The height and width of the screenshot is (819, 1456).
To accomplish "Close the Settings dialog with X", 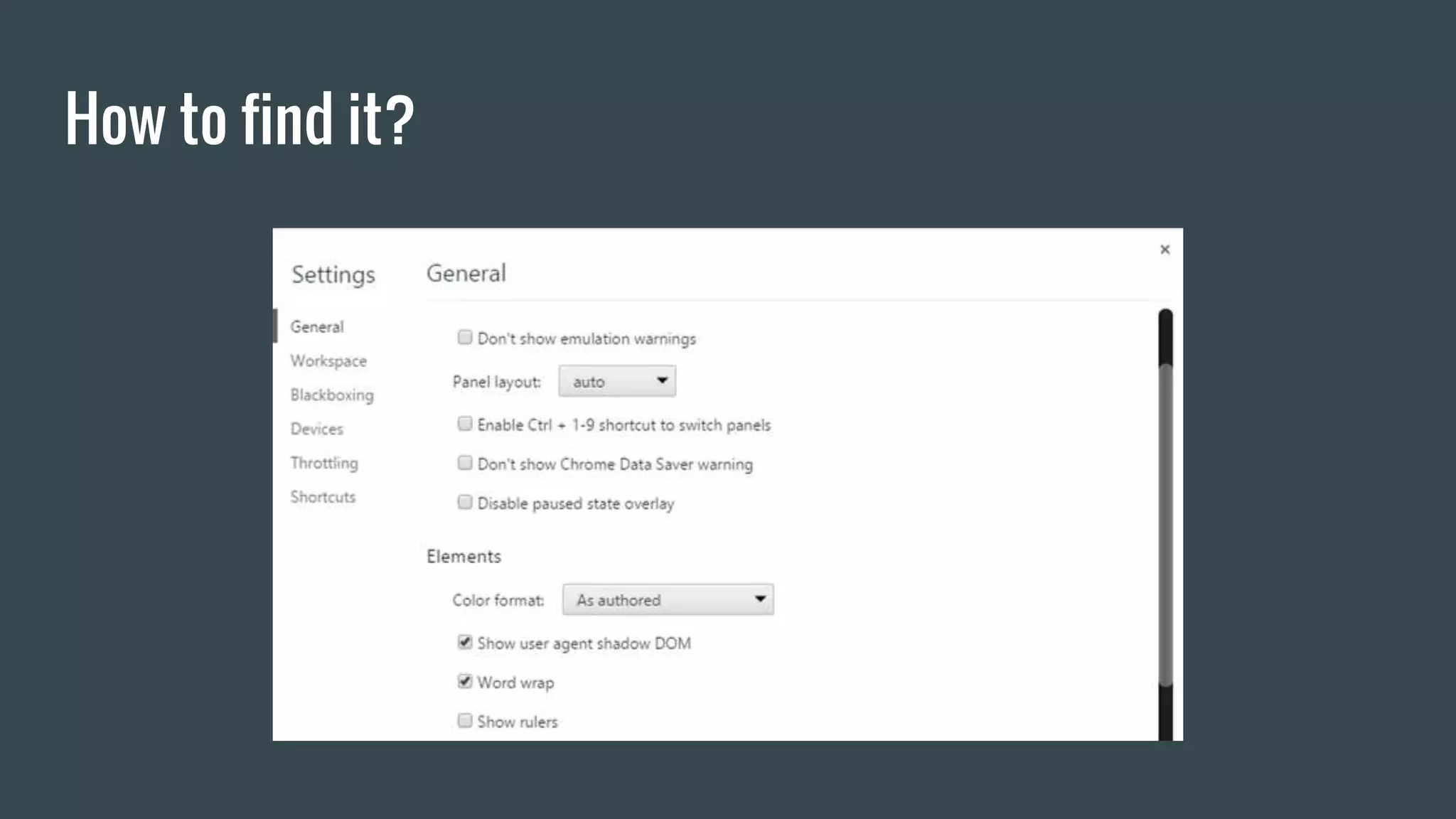I will 1165,250.
